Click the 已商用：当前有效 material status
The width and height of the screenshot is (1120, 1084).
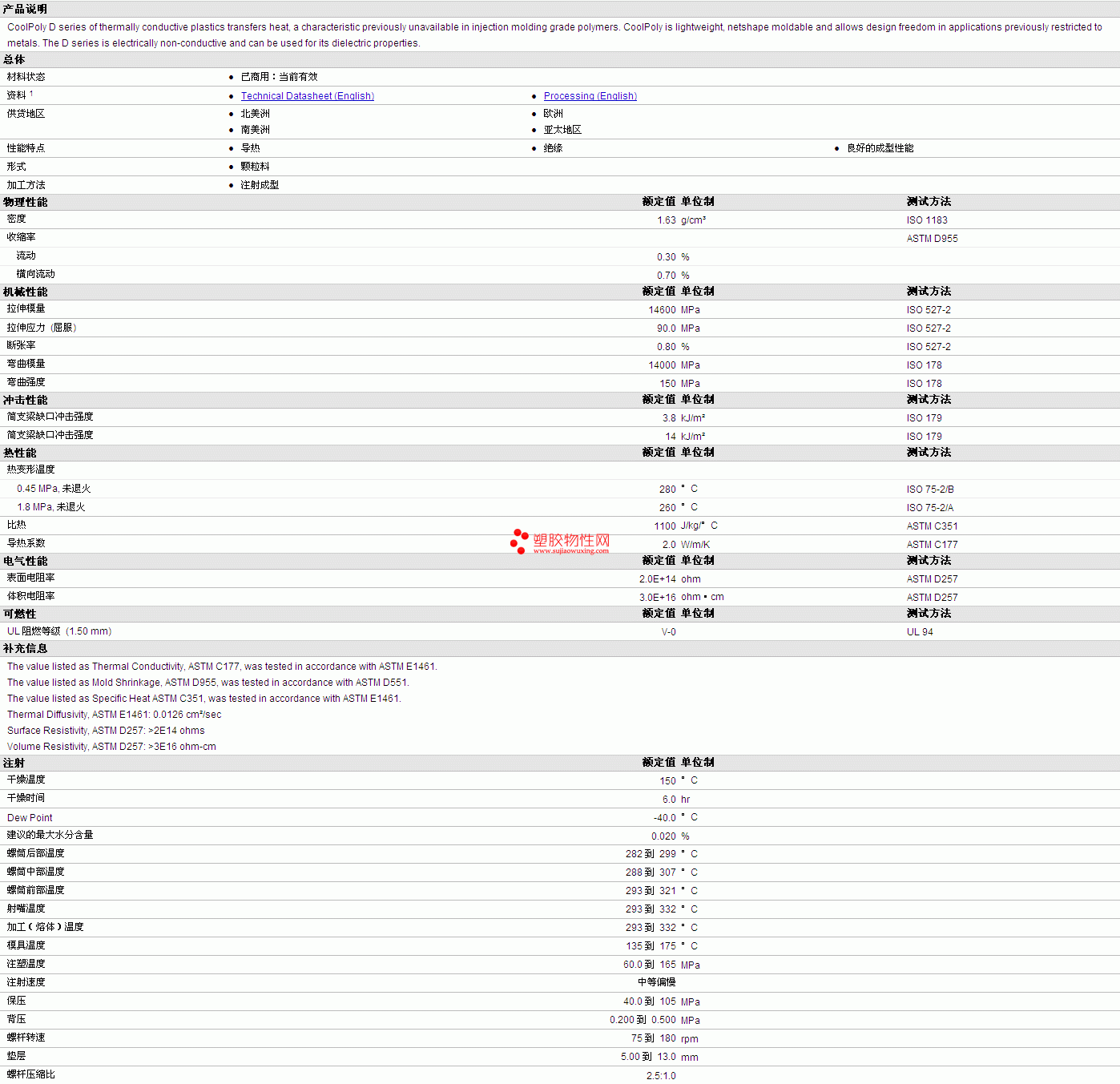tap(279, 77)
